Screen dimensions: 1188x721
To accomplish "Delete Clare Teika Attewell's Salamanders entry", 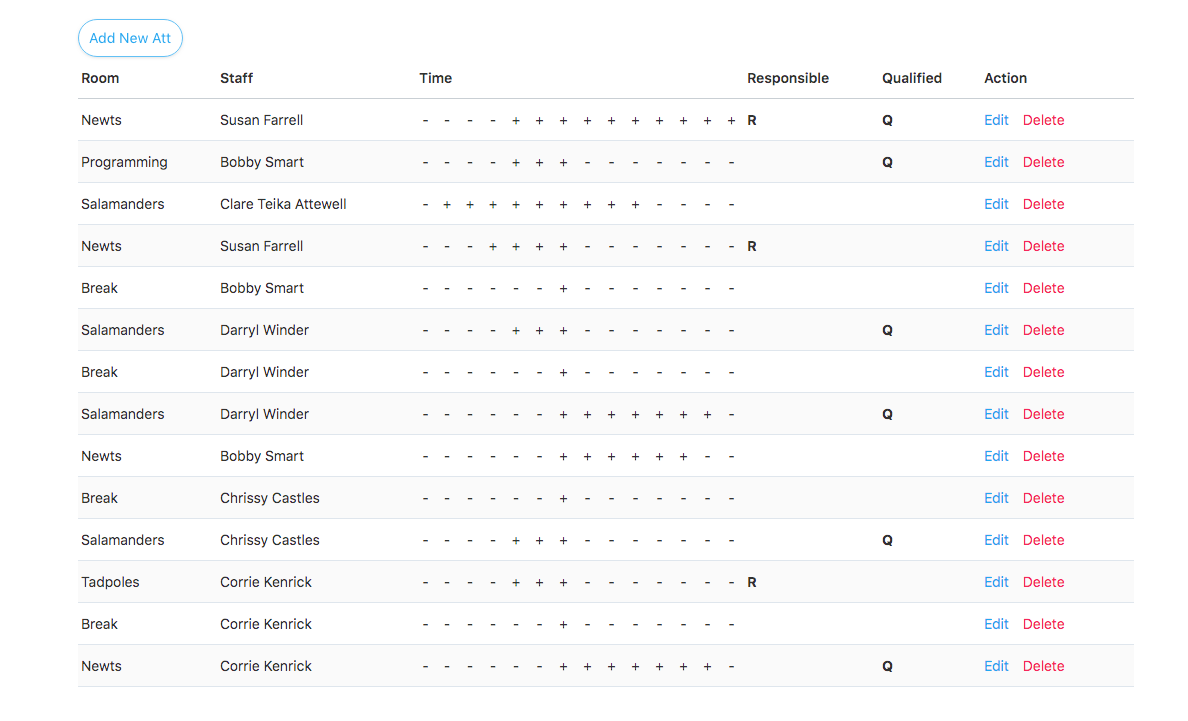I will [x=1043, y=204].
